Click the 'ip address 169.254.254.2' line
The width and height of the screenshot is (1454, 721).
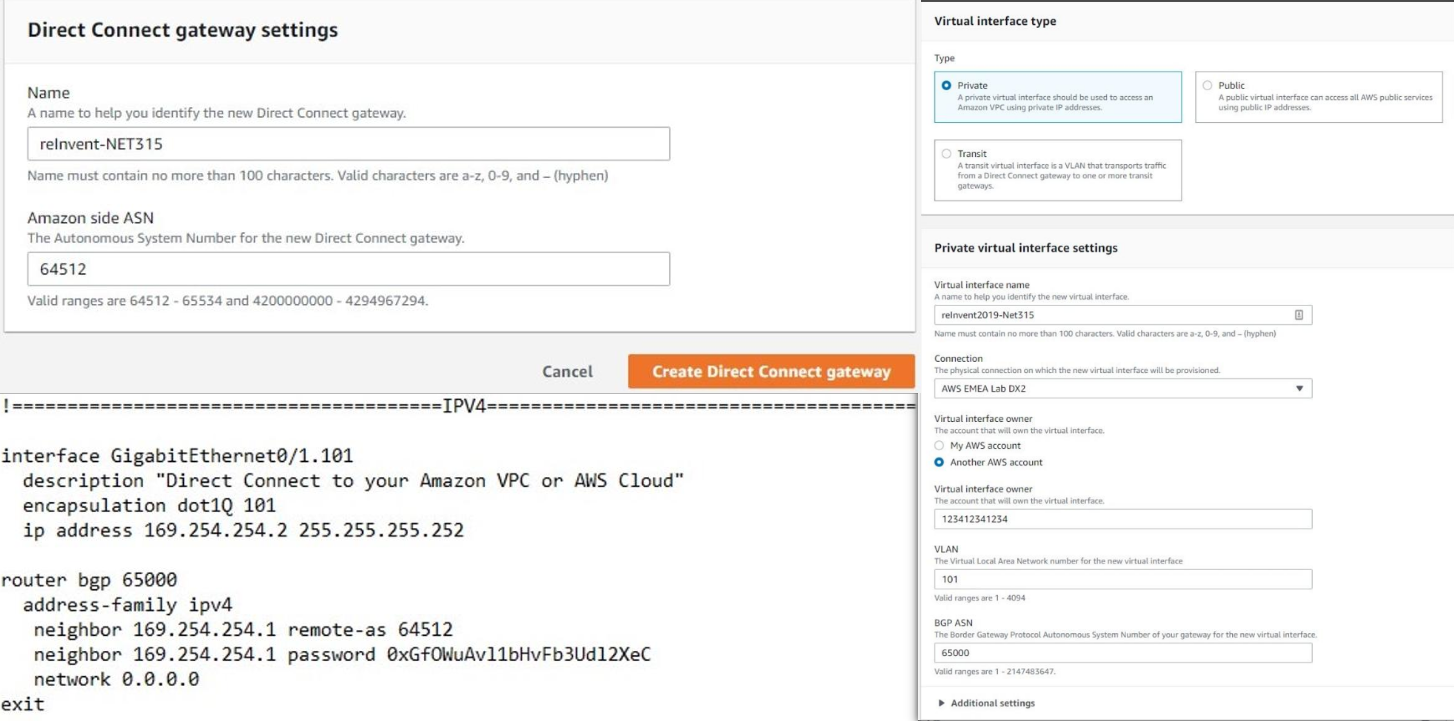[243, 530]
